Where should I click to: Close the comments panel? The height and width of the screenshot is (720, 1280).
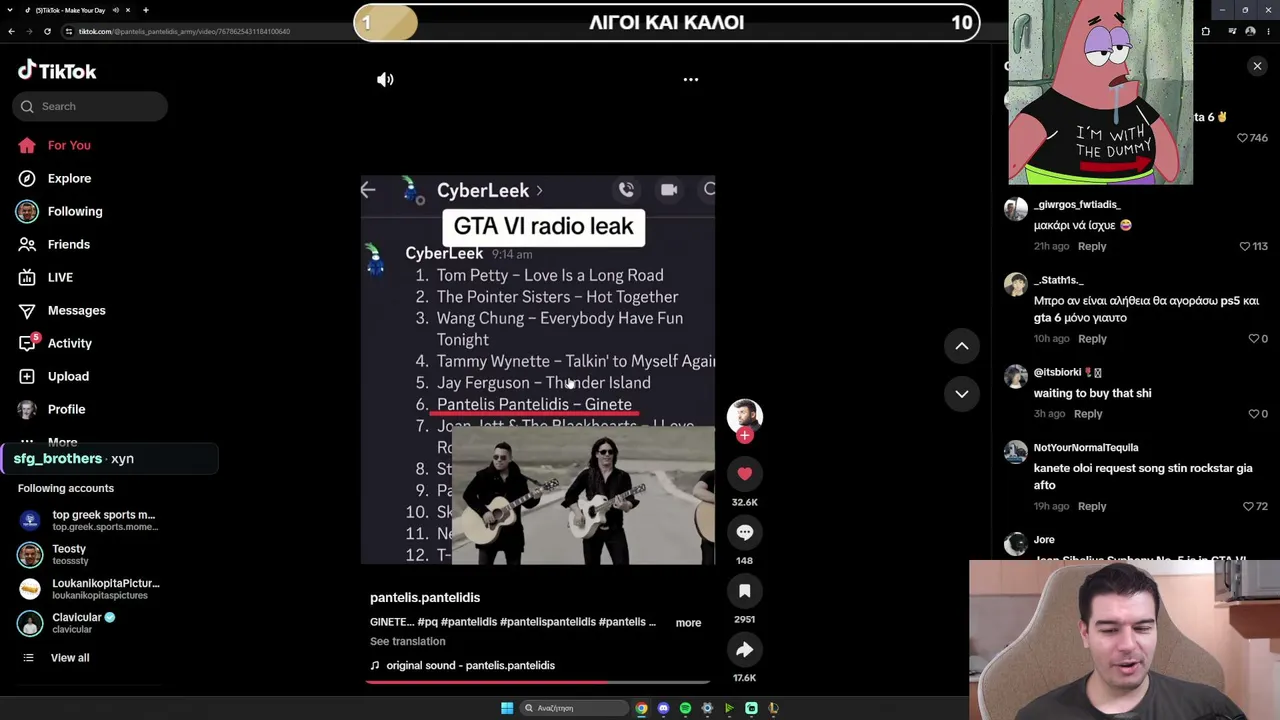click(x=1257, y=66)
